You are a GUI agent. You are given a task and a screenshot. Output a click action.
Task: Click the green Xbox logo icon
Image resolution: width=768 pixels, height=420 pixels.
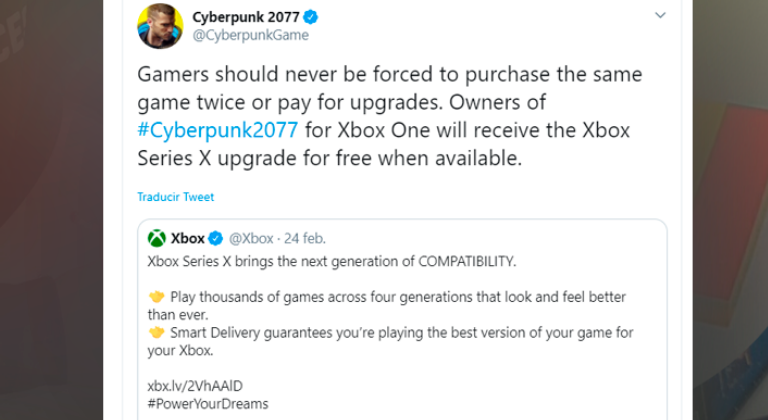pos(156,238)
